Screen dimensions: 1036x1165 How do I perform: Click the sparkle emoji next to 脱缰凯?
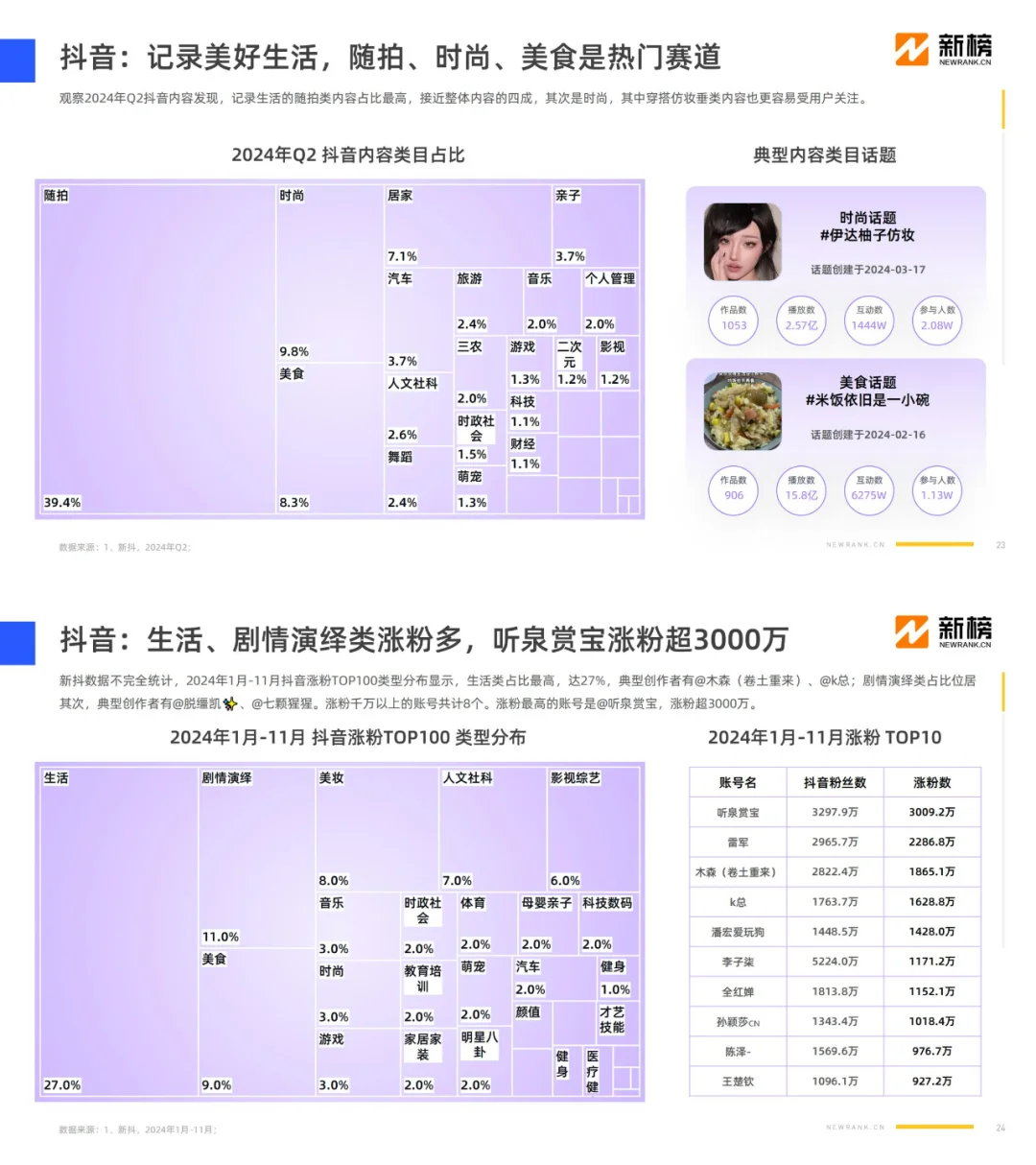tap(229, 702)
